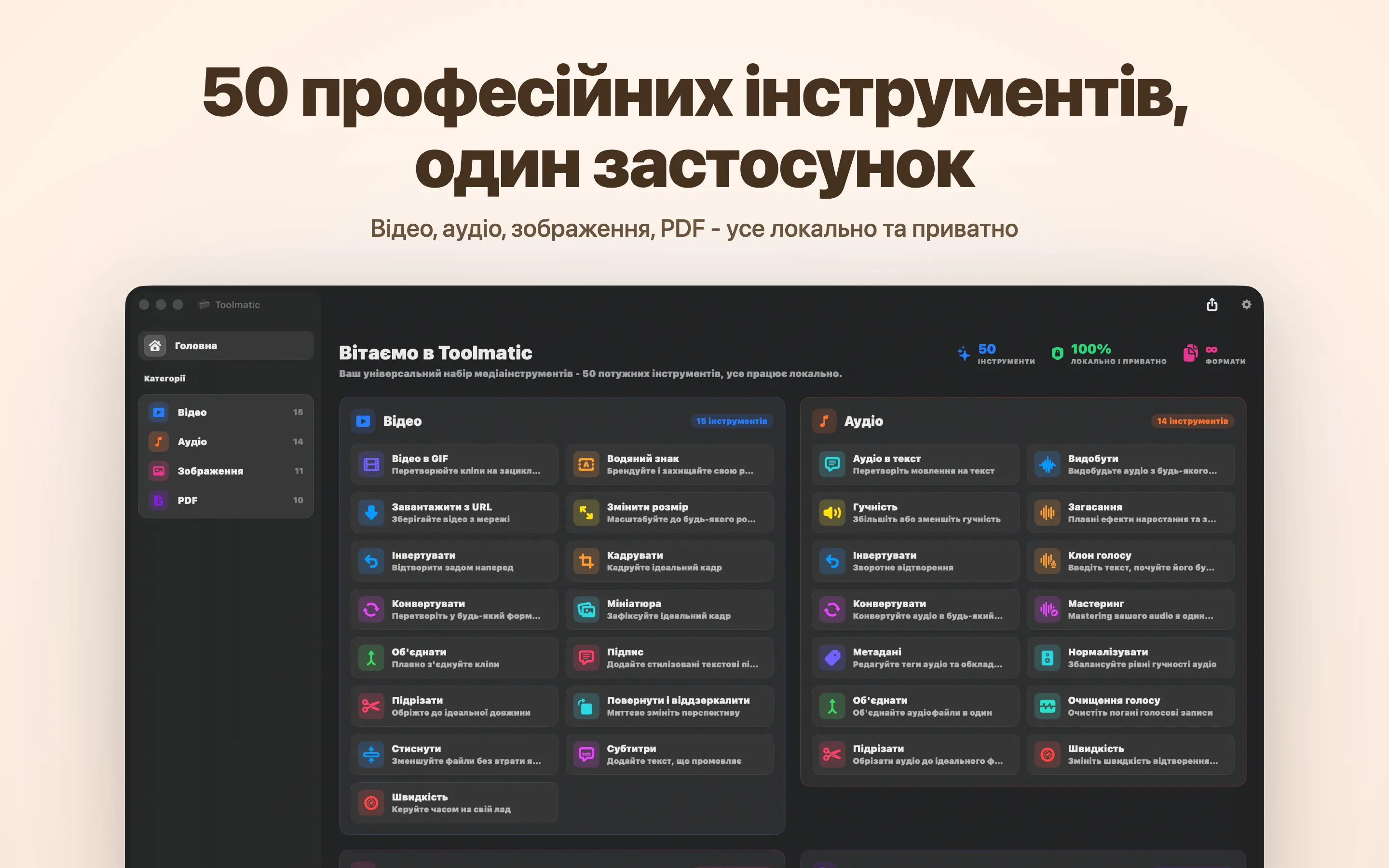1389x868 pixels.
Task: Click the Стиснути compress icon
Action: (371, 754)
